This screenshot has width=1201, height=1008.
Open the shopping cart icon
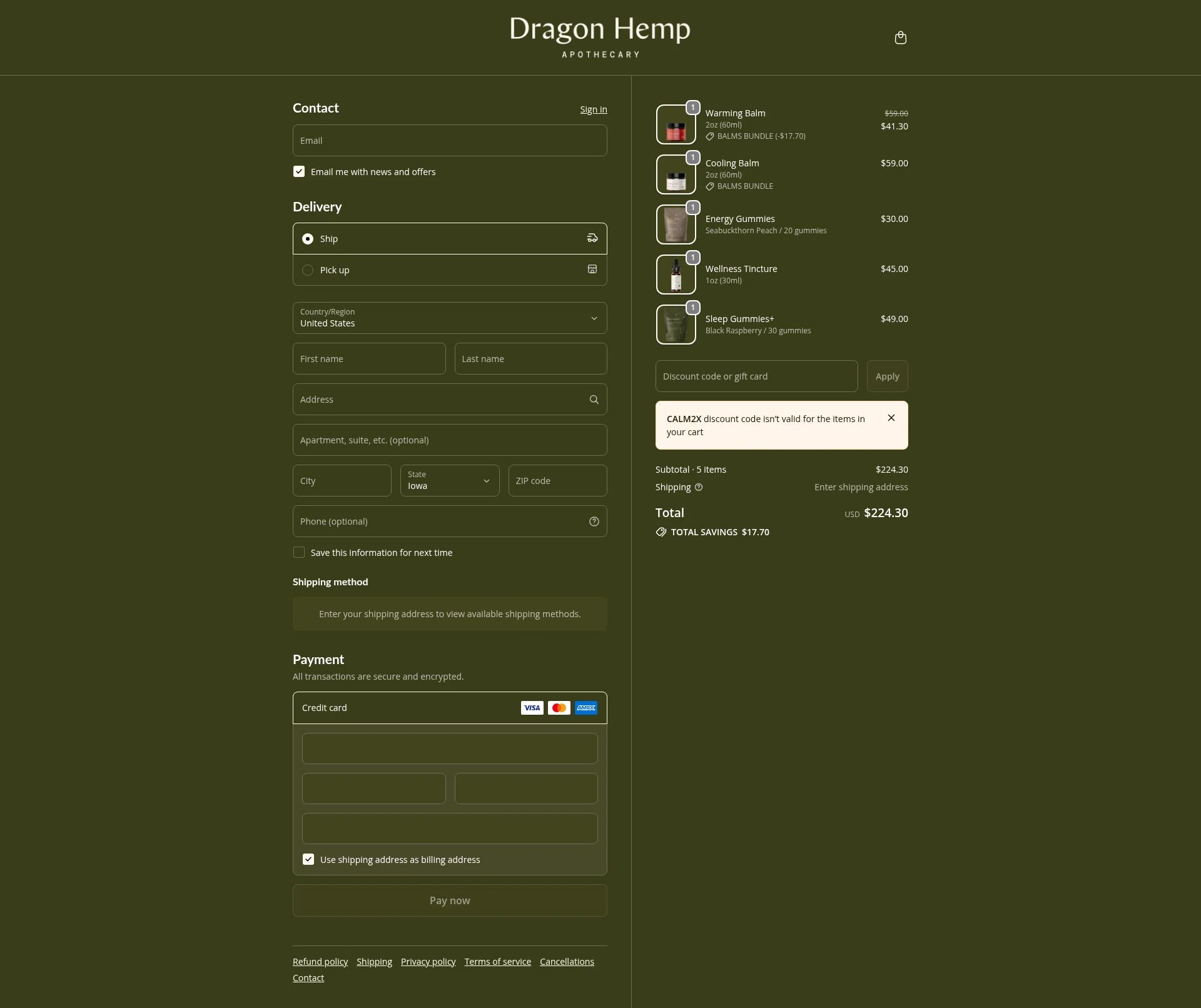[x=901, y=38]
